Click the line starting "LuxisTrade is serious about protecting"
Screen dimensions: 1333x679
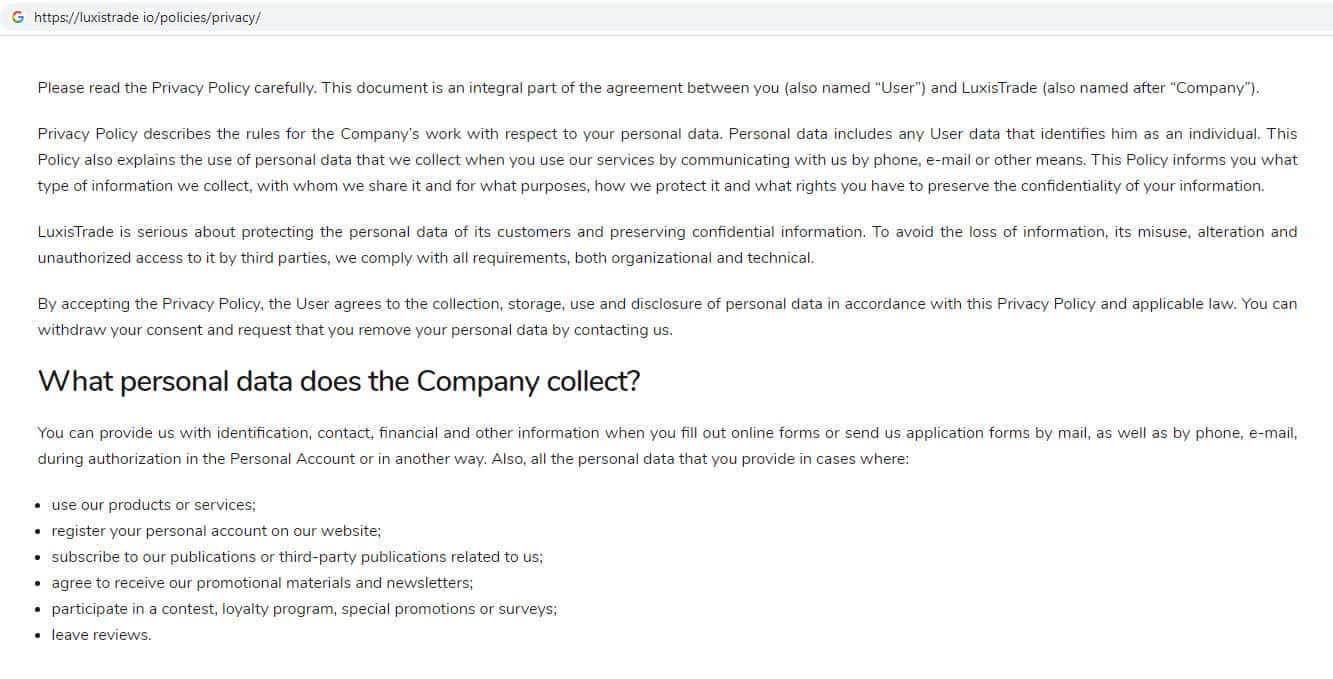pyautogui.click(x=667, y=232)
